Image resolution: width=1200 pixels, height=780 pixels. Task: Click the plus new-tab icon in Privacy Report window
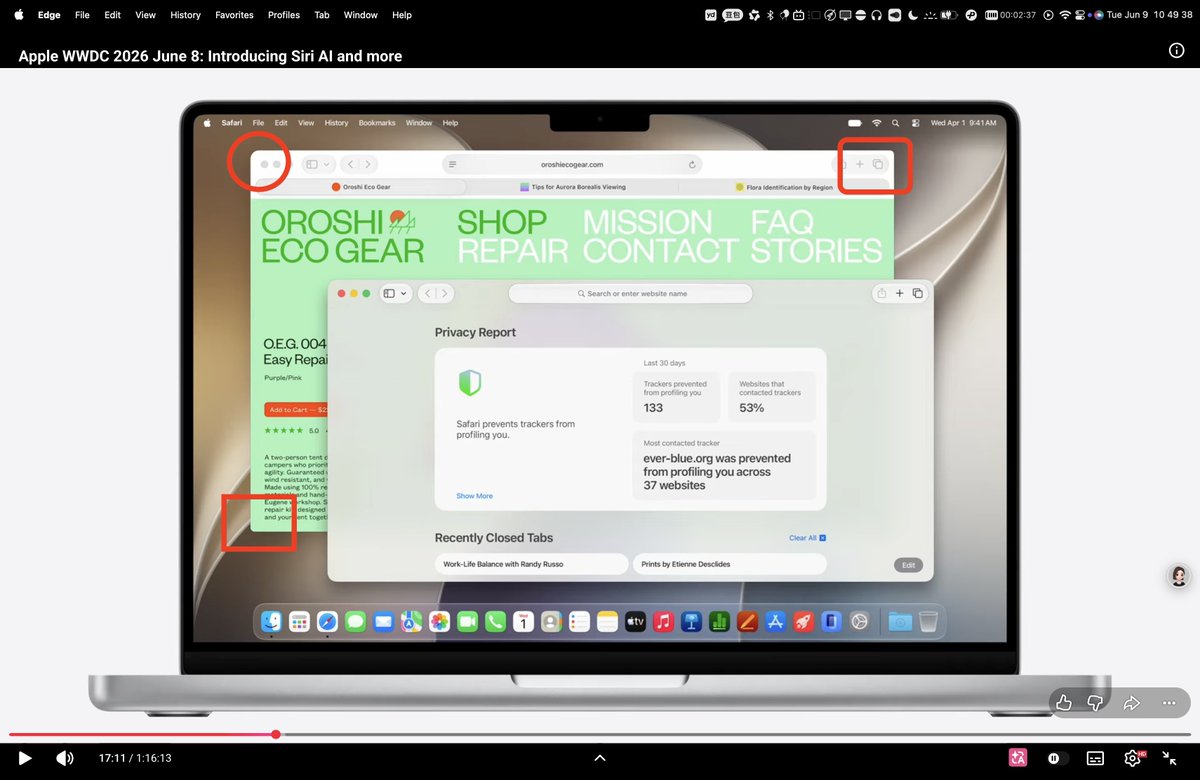[x=899, y=293]
